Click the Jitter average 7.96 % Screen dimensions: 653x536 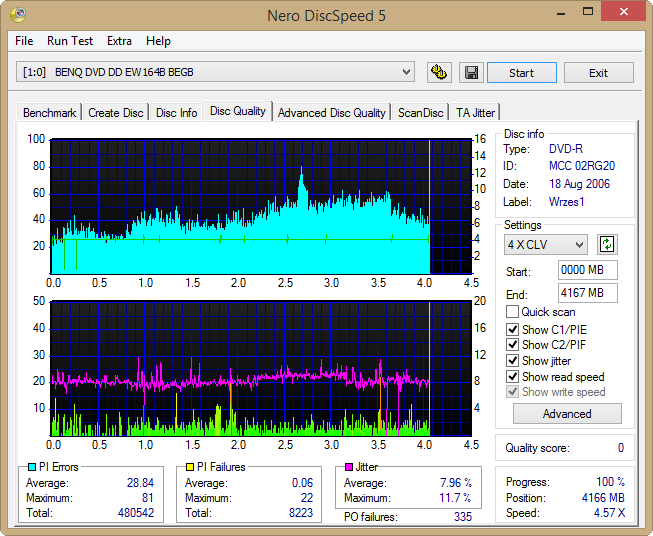coord(456,483)
